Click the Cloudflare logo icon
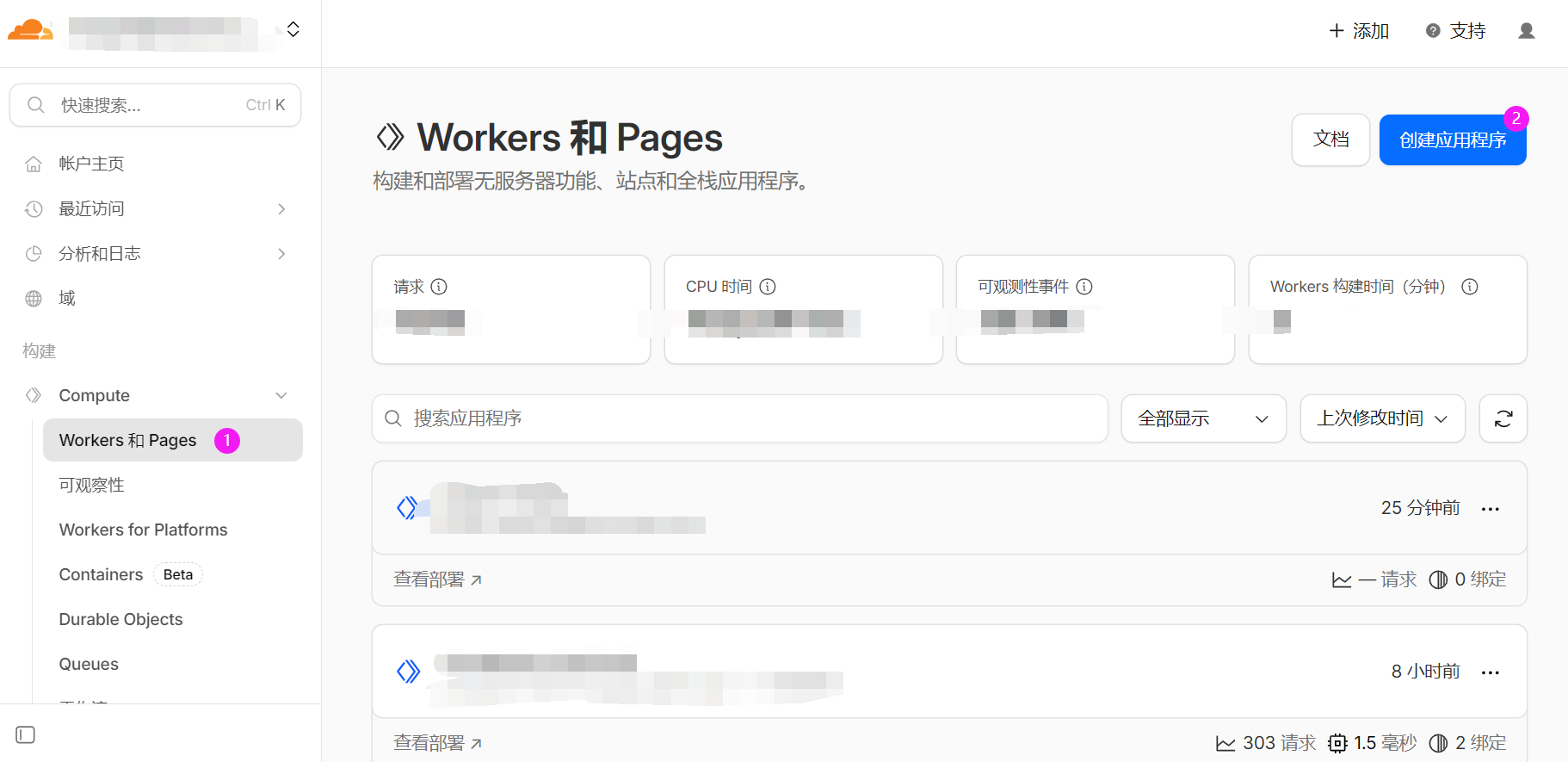Viewport: 1568px width, 762px height. click(30, 30)
